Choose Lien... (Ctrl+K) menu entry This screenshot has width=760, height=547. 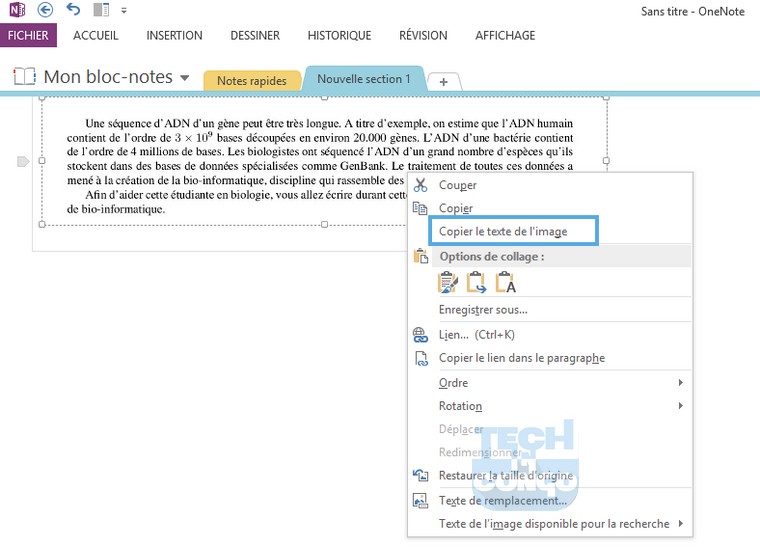pyautogui.click(x=476, y=335)
